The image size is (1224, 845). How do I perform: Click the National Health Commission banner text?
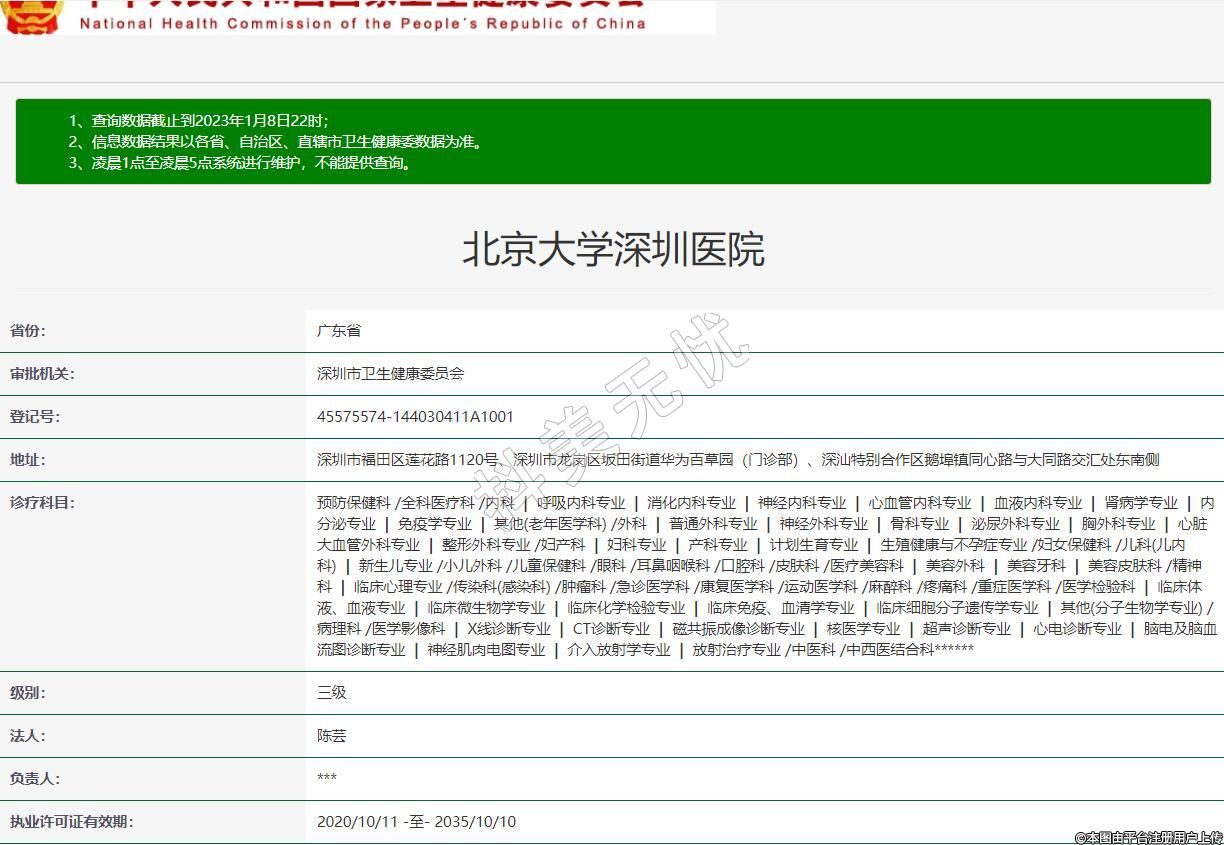pyautogui.click(x=362, y=22)
